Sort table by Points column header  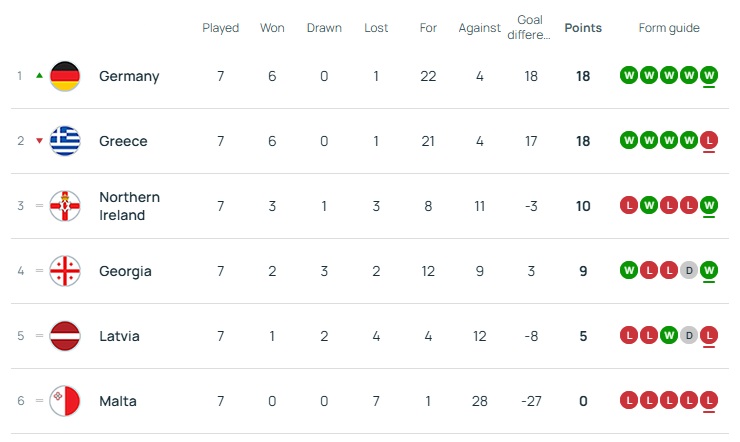583,28
